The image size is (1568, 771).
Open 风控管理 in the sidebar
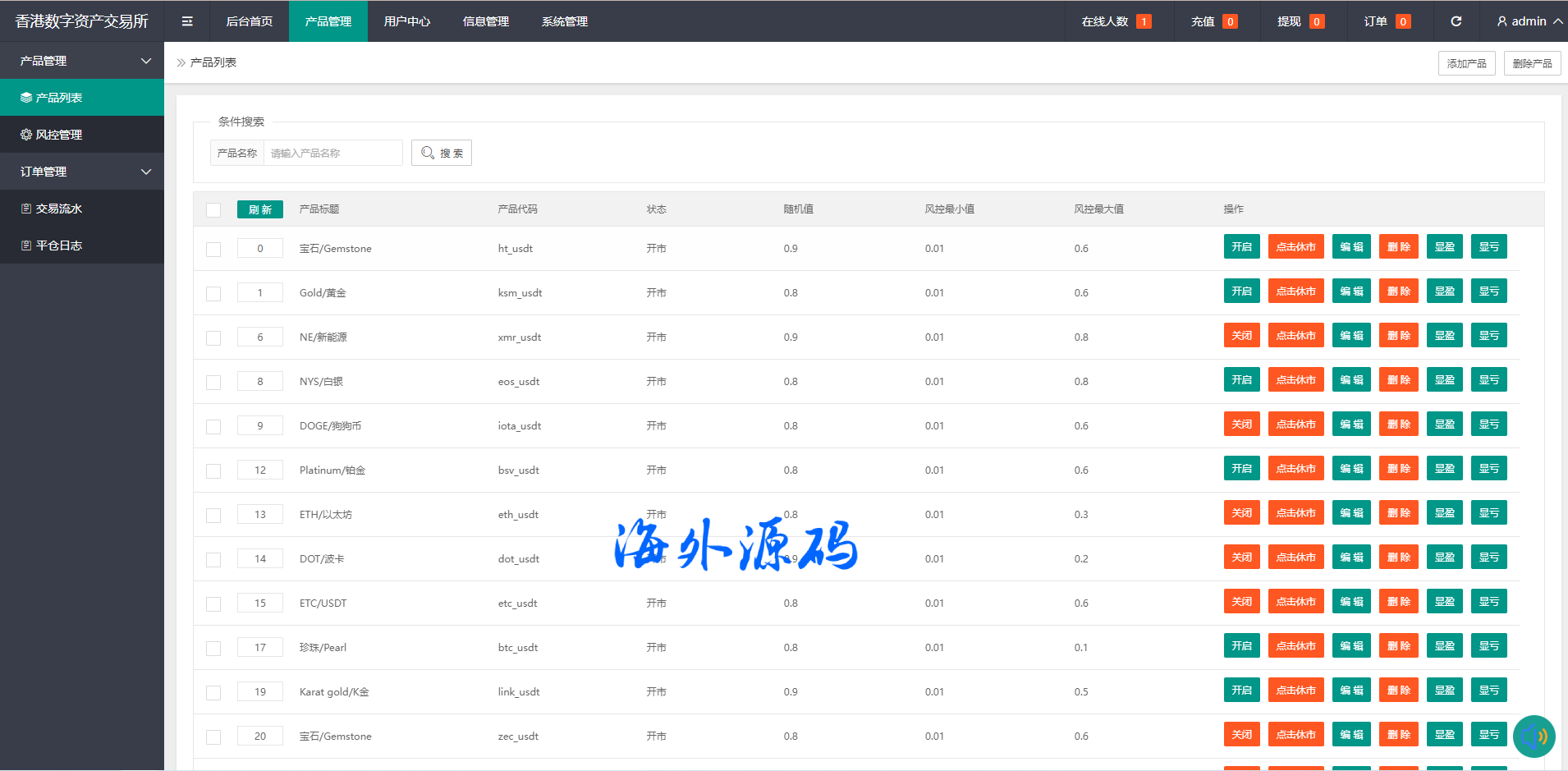point(82,135)
